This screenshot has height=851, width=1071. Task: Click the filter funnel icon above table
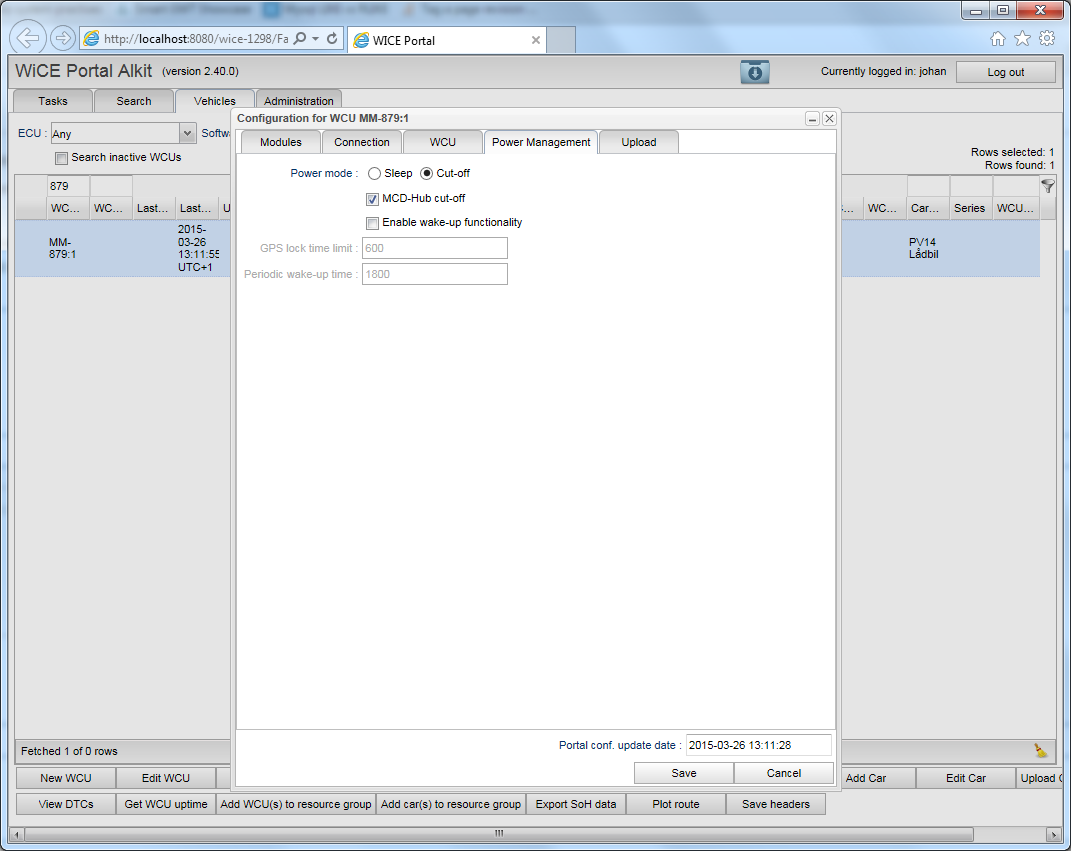[1047, 186]
